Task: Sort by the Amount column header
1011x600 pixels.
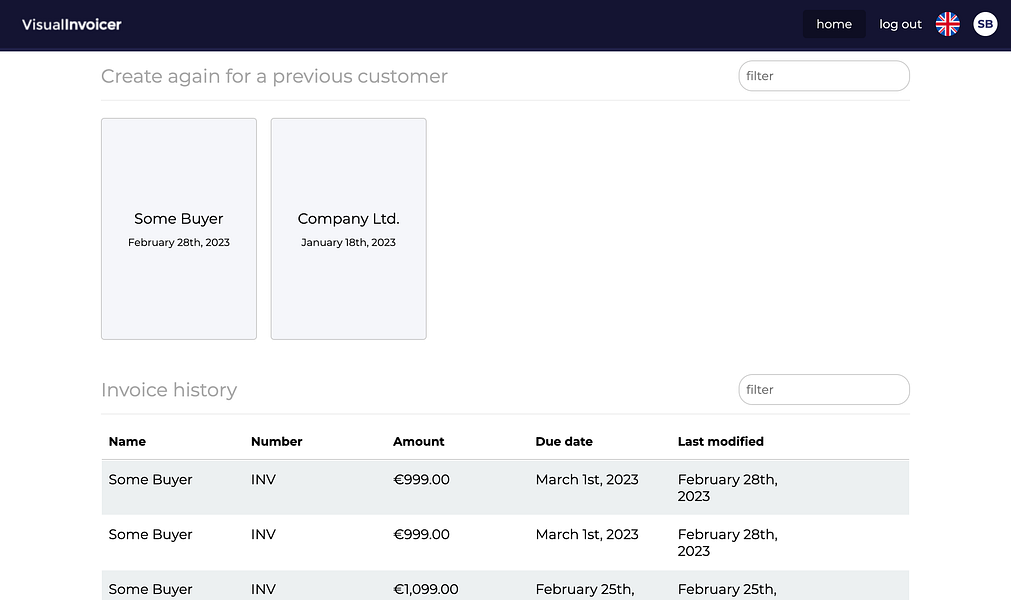Action: pos(418,441)
